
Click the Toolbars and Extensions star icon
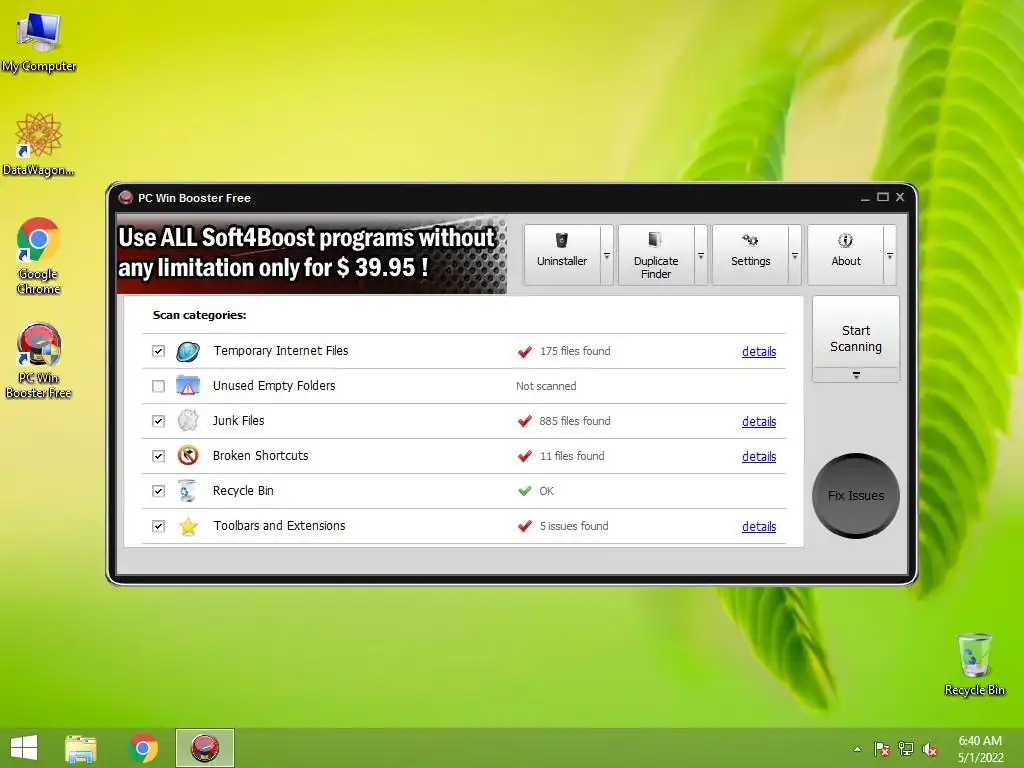pyautogui.click(x=188, y=526)
